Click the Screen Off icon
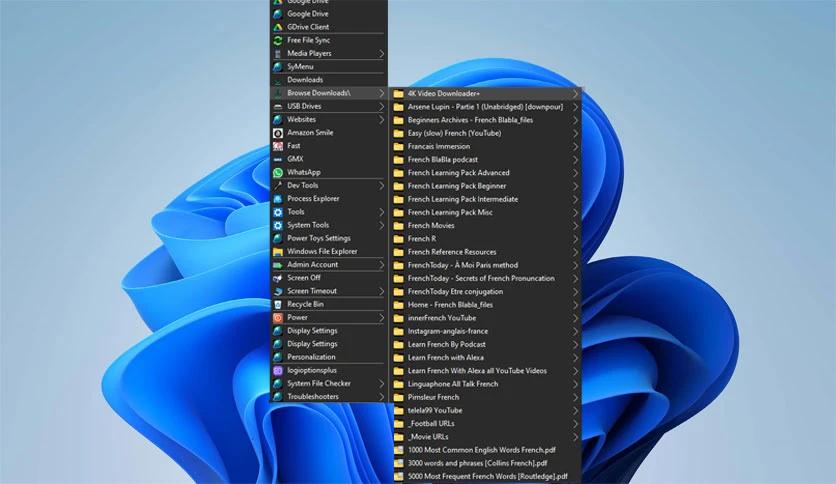Image resolution: width=836 pixels, height=484 pixels. [x=278, y=278]
